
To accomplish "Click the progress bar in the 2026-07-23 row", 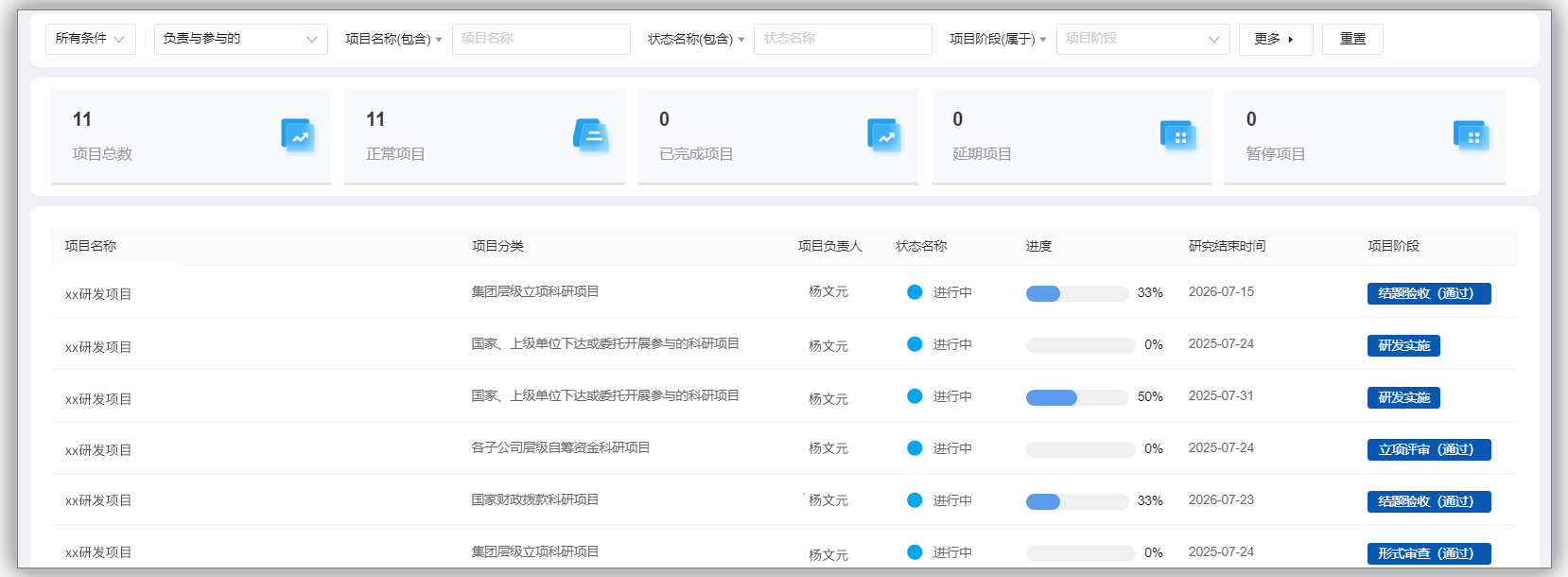I will point(1077,501).
